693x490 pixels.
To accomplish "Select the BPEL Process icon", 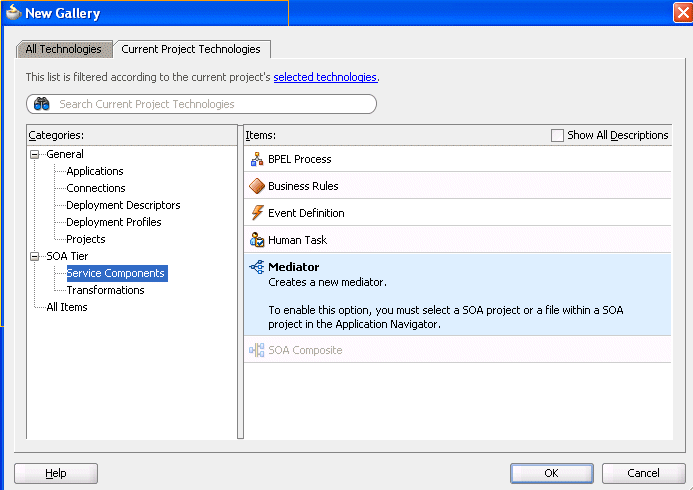I will [257, 159].
